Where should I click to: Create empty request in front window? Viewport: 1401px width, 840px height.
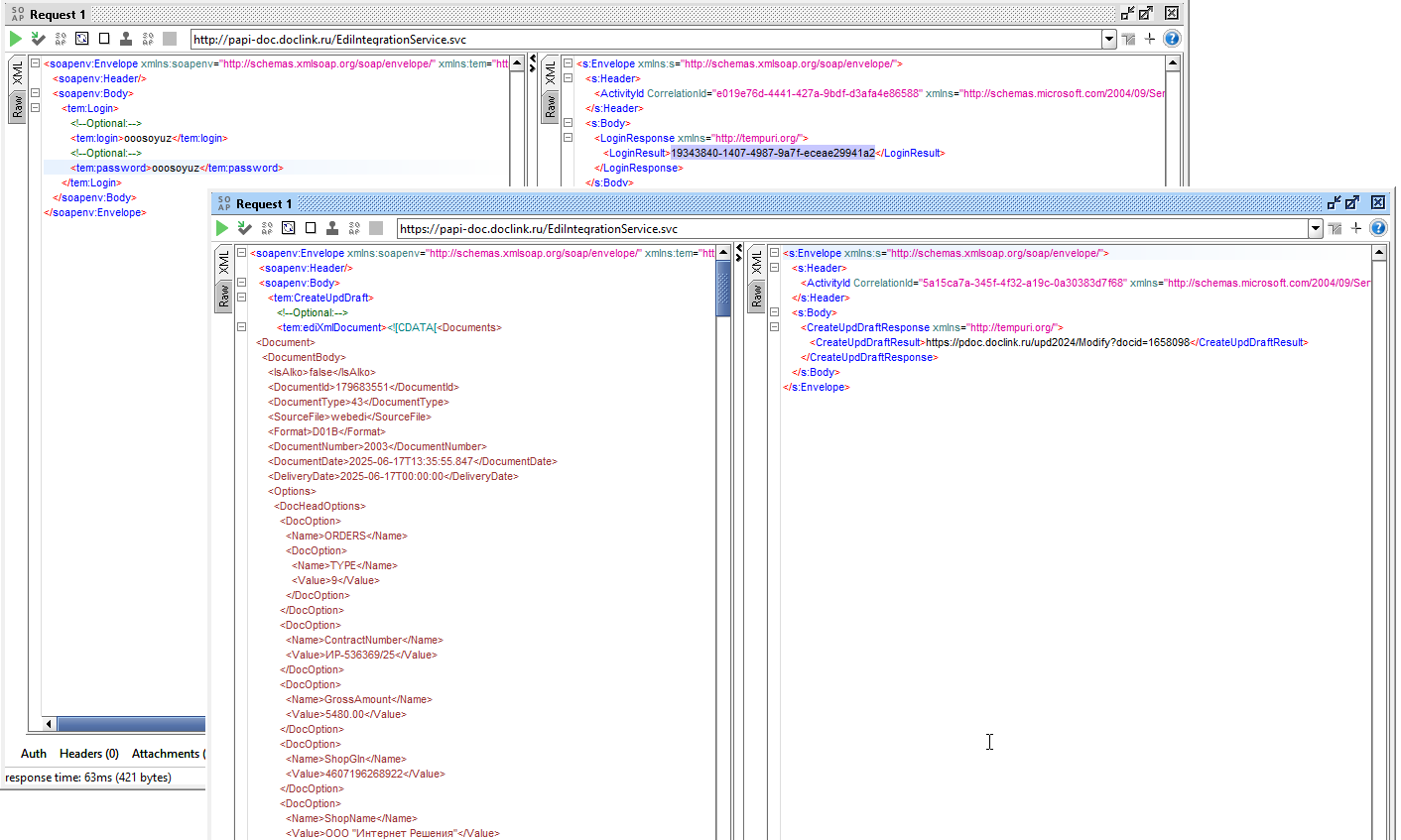[x=311, y=228]
